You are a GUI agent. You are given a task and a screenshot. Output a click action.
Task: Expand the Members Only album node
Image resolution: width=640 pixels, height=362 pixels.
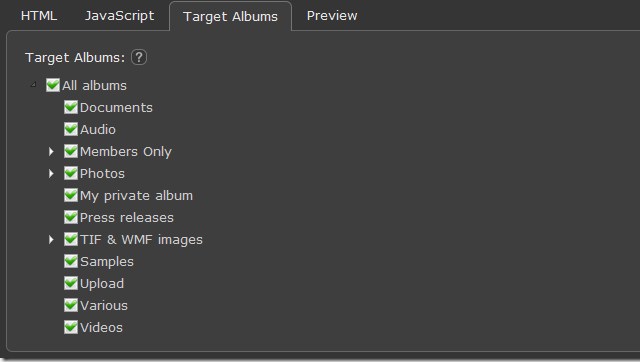[51, 151]
